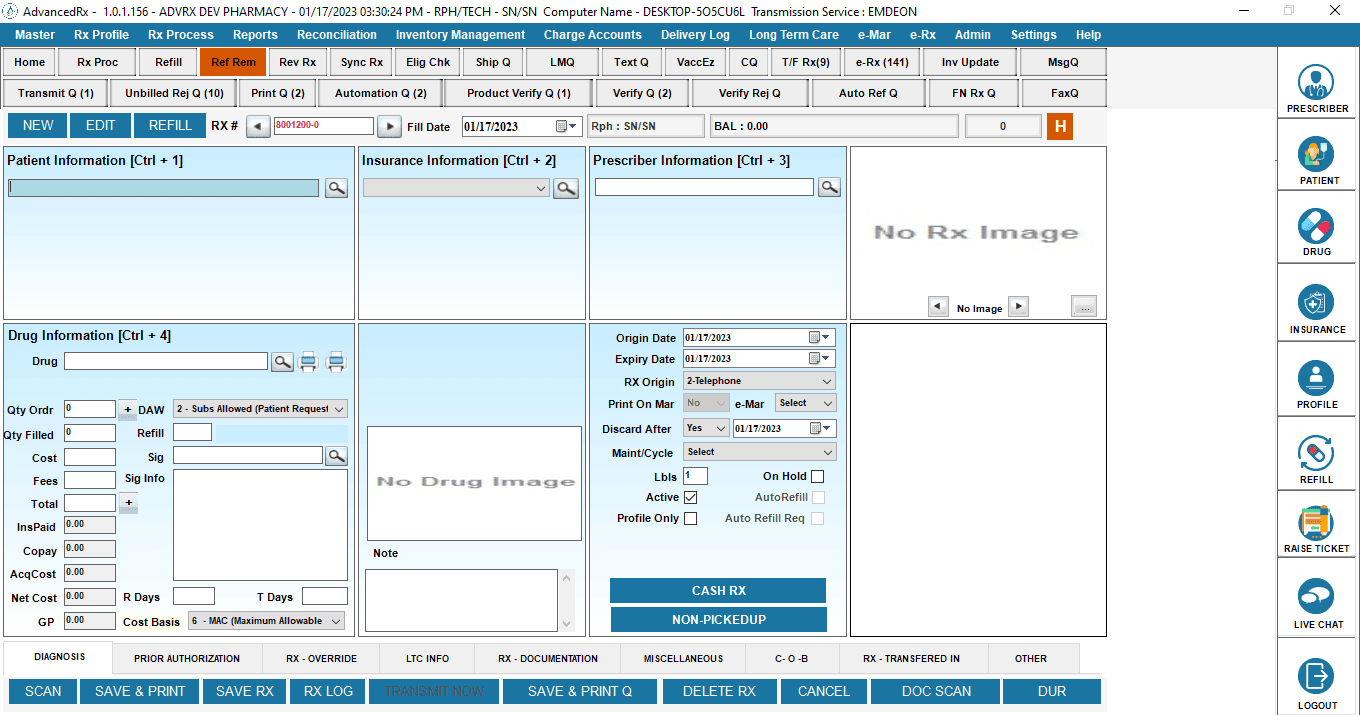1360x715 pixels.
Task: Click the Raise Ticket icon
Action: pos(1317,524)
